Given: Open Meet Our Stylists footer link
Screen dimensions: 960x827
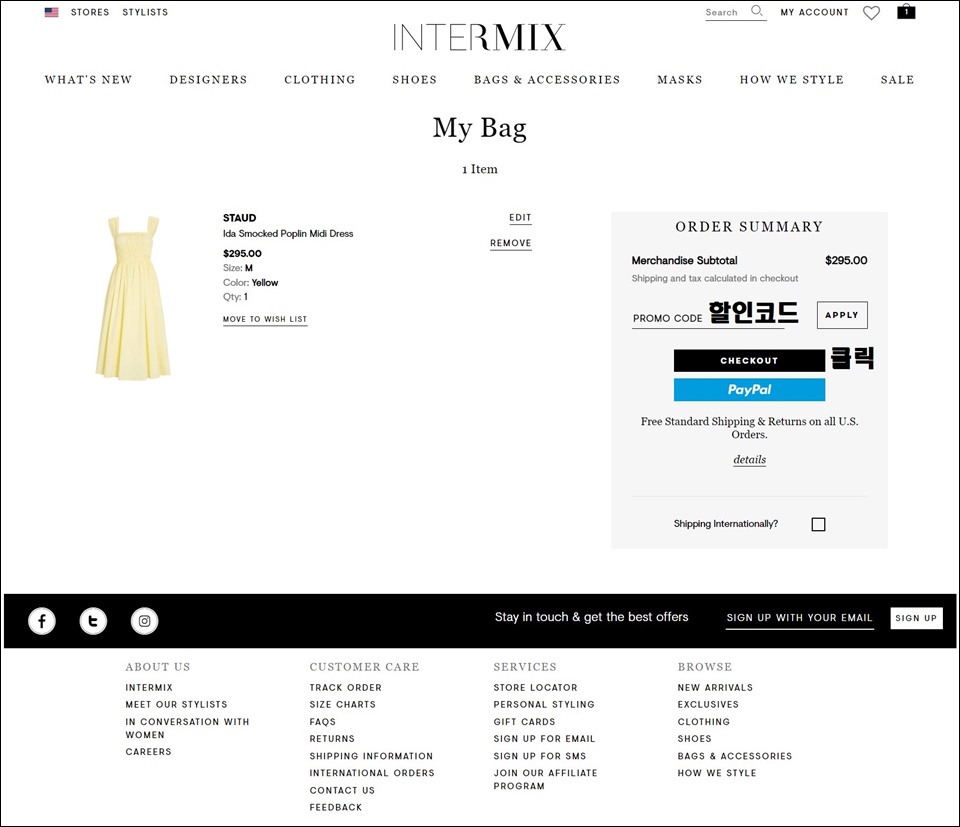Looking at the screenshot, I should click(176, 705).
